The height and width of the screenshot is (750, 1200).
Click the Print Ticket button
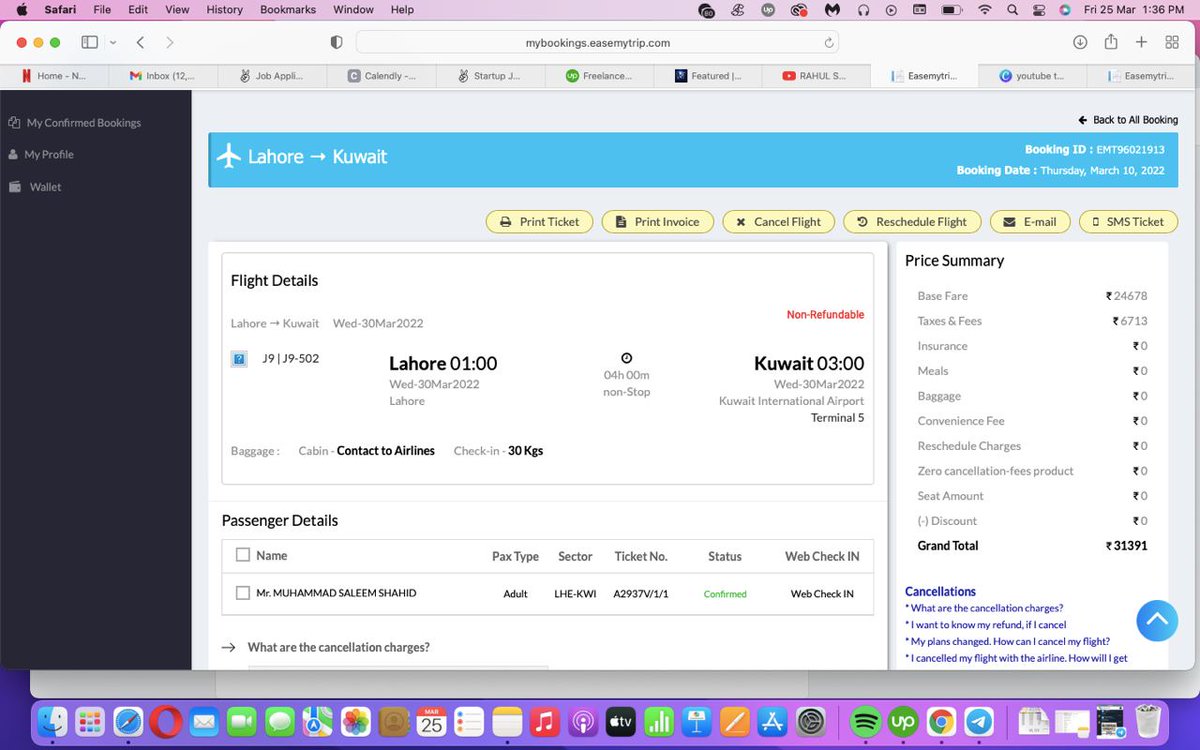click(540, 222)
